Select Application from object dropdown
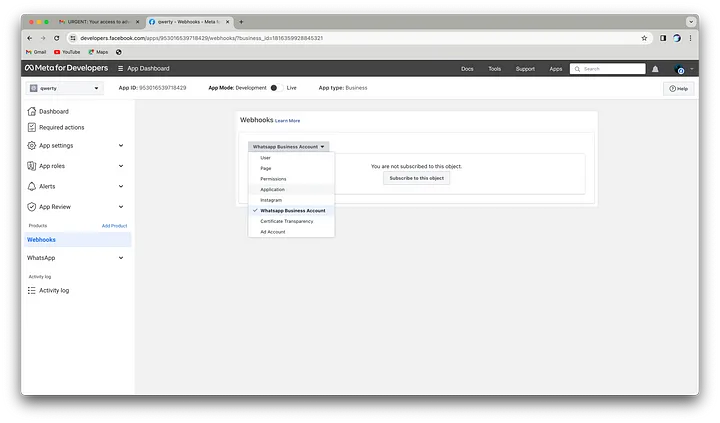The image size is (720, 423). [291, 189]
